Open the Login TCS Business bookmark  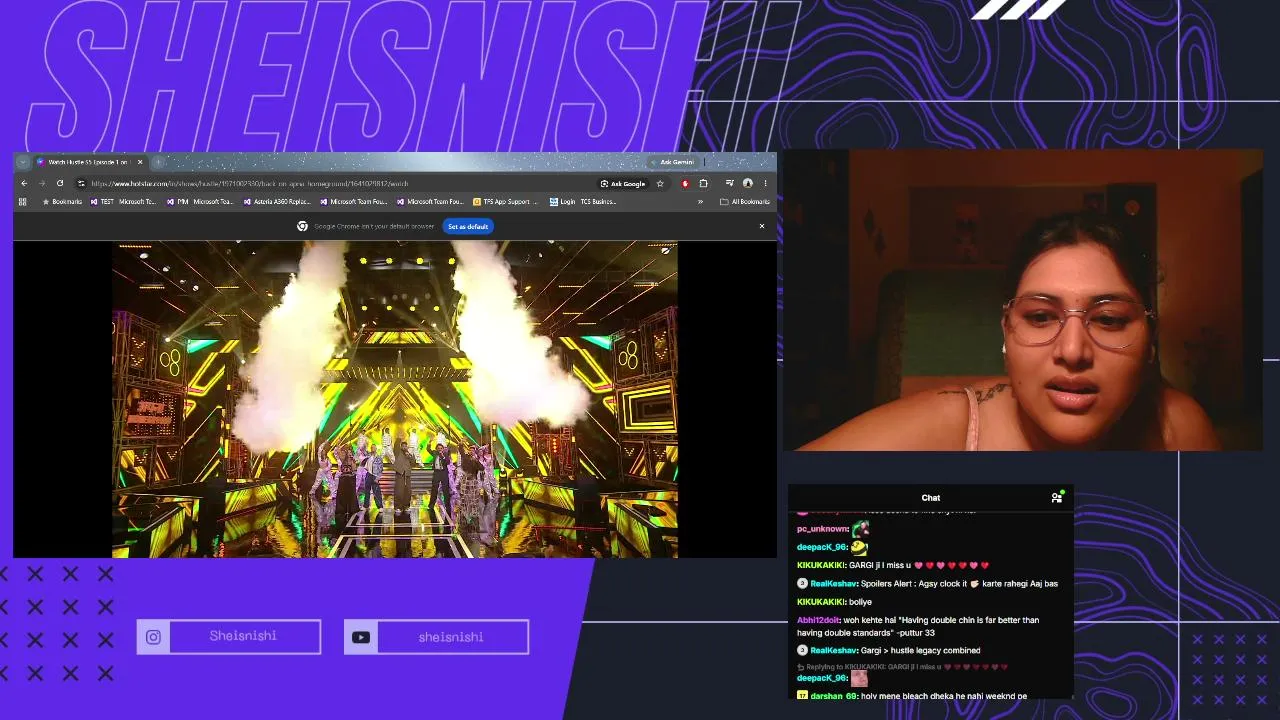click(x=582, y=202)
